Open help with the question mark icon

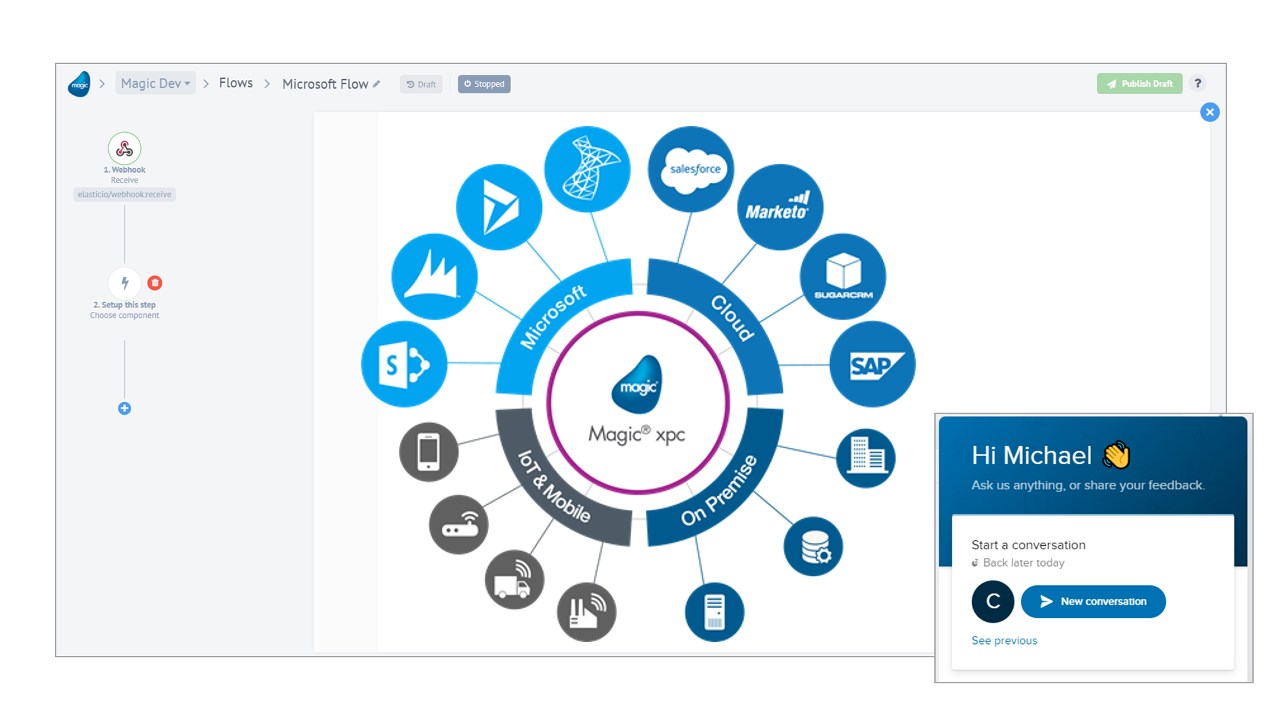coord(1197,84)
